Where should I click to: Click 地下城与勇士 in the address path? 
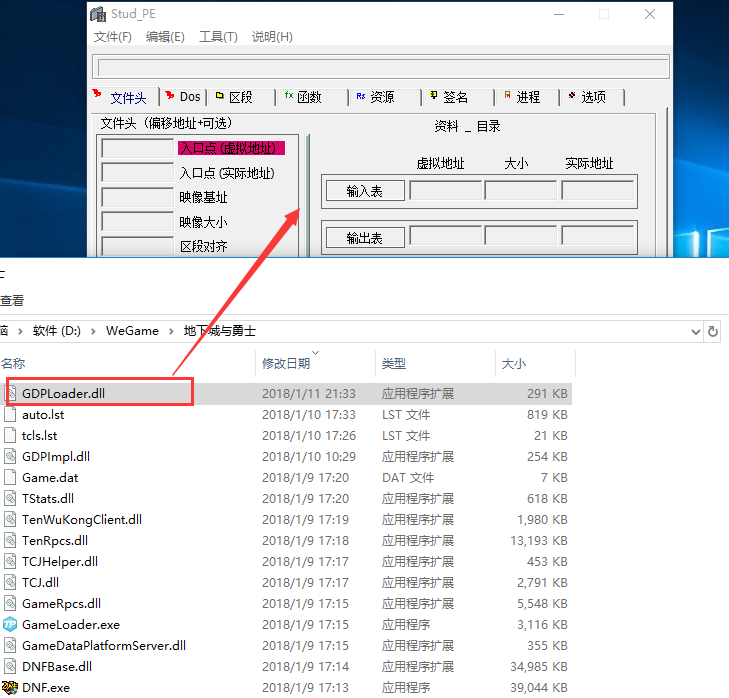pos(220,331)
